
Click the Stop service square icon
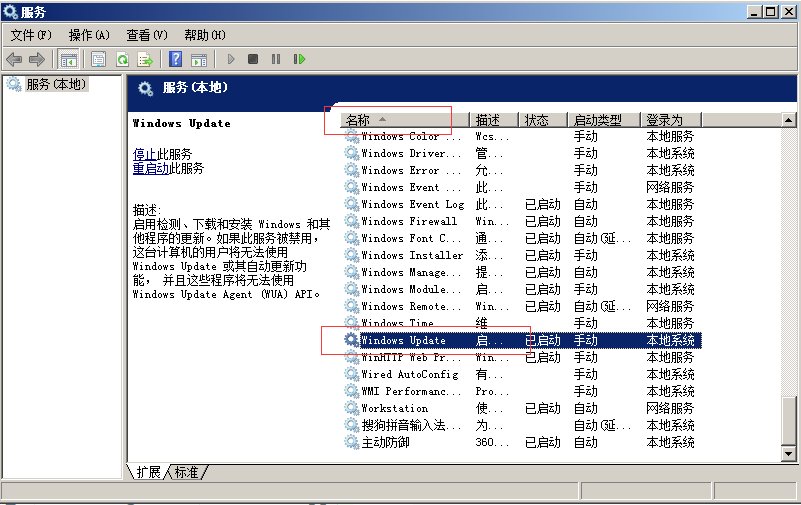point(253,59)
